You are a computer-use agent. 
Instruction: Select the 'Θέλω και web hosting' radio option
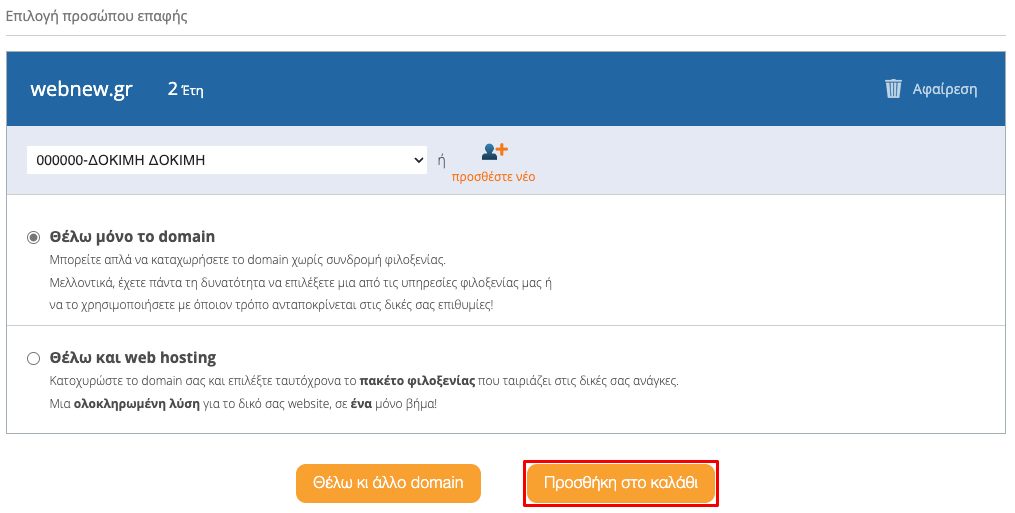point(33,358)
